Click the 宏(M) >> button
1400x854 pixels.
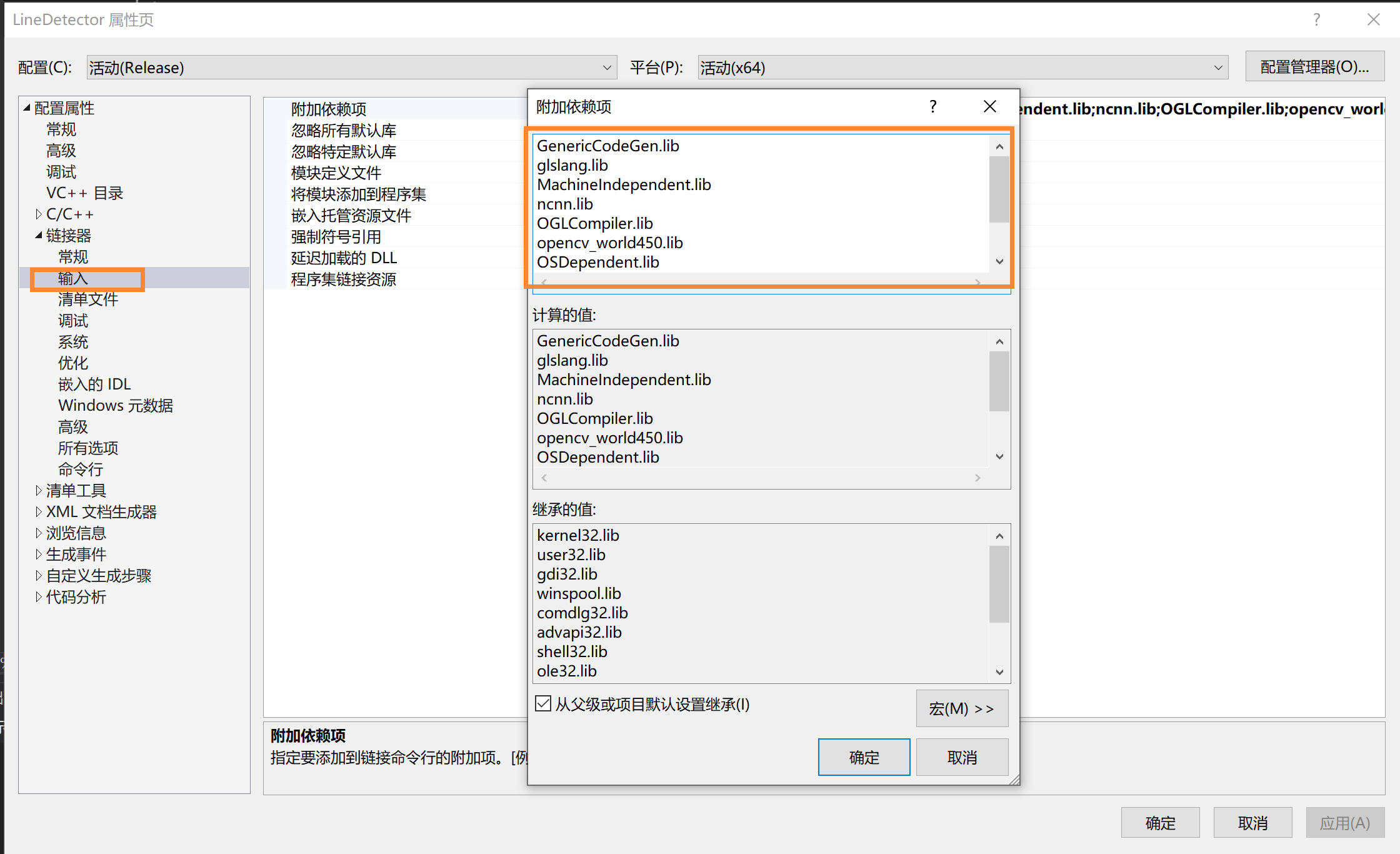tap(962, 708)
